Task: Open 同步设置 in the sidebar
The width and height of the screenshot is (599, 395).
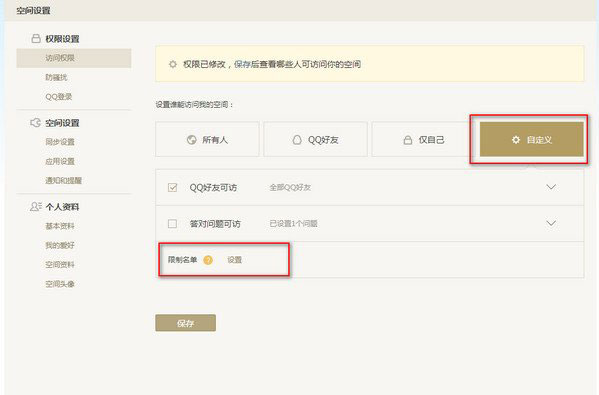Action: point(60,142)
